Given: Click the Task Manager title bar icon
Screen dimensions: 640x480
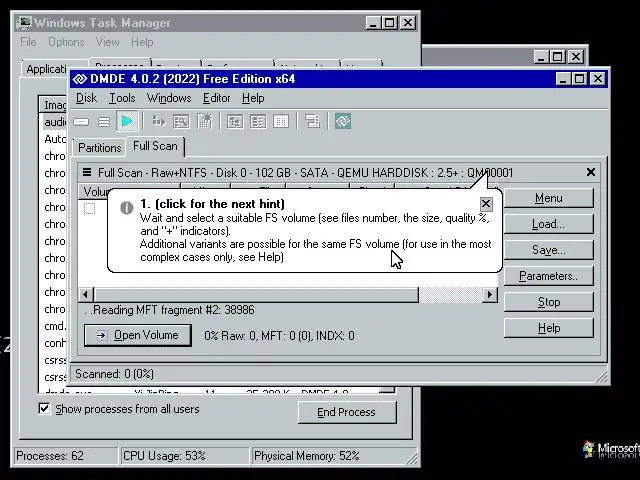Looking at the screenshot, I should pos(24,22).
